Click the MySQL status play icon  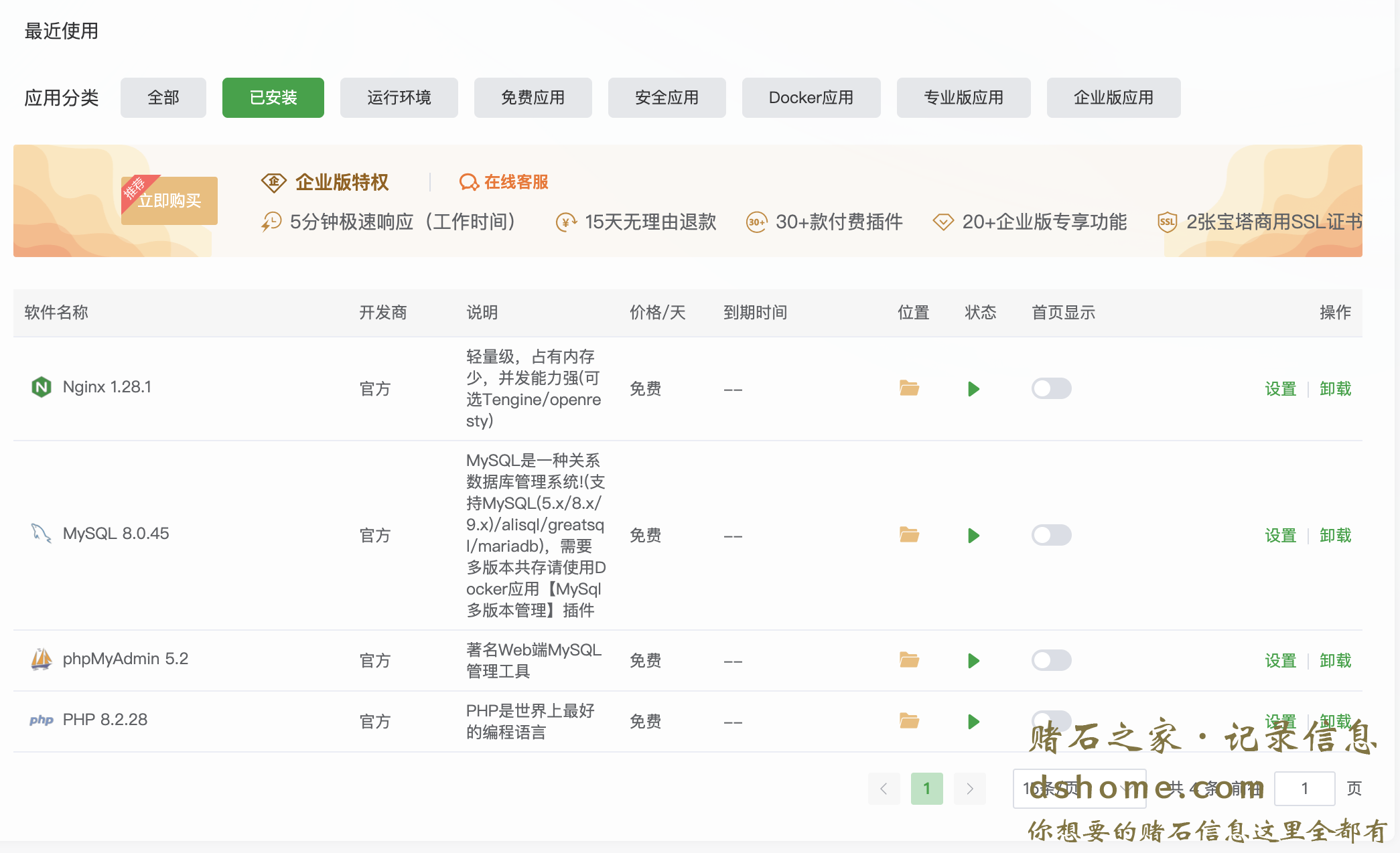(973, 536)
